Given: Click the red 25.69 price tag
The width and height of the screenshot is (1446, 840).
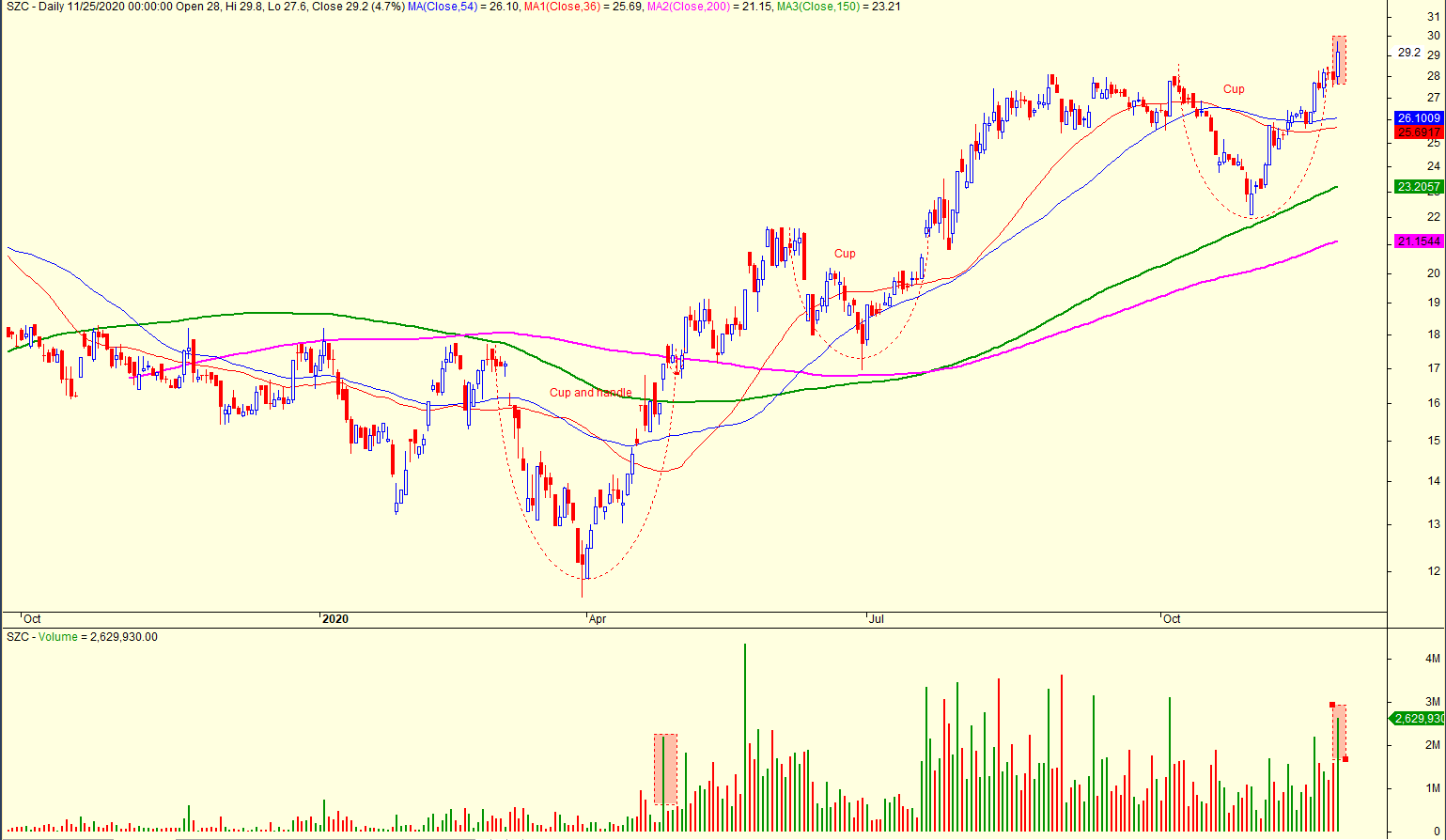Looking at the screenshot, I should click(1418, 132).
